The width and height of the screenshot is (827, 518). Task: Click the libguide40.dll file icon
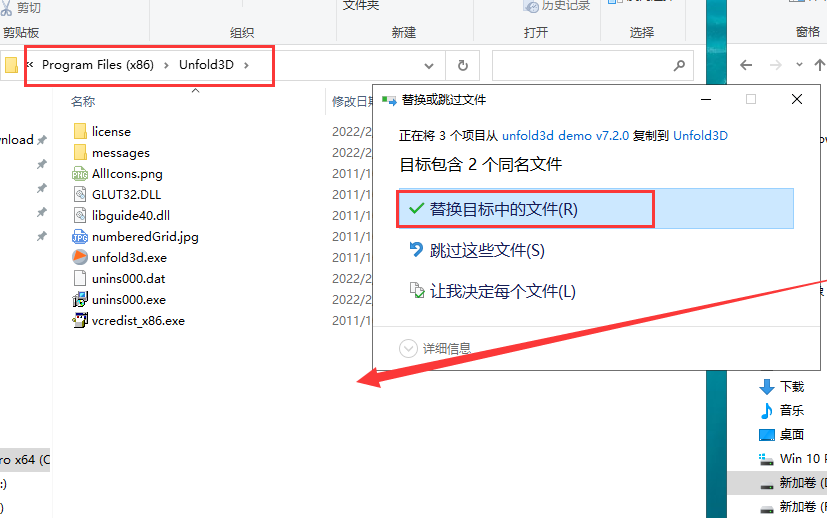(80, 215)
